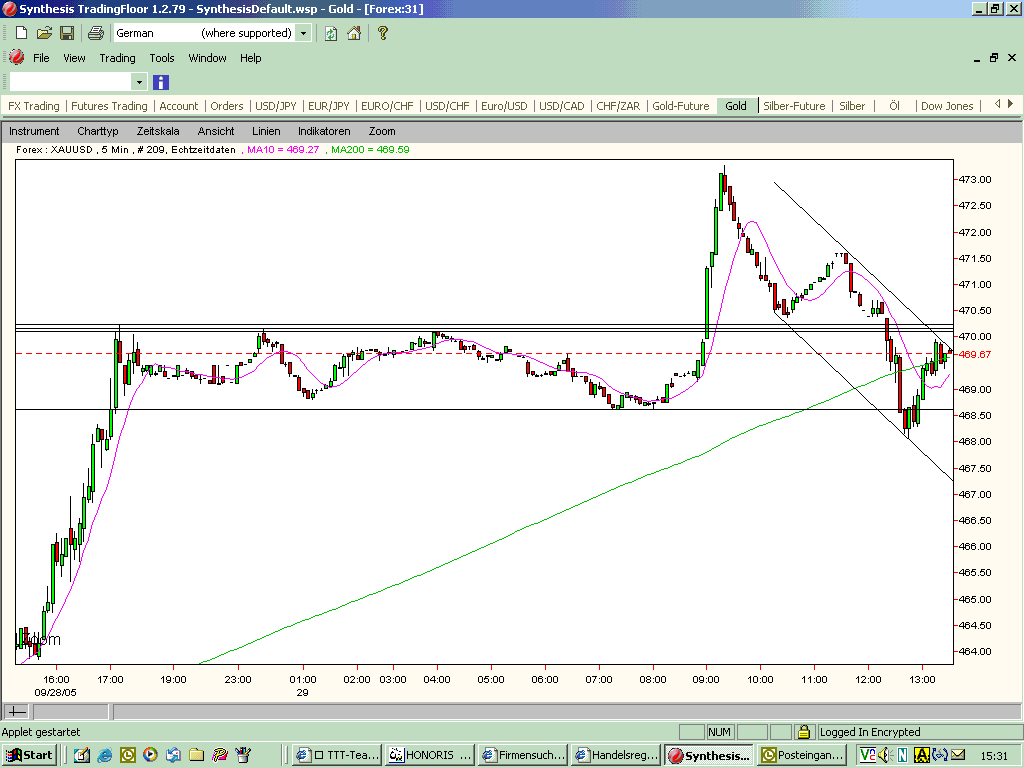1024x768 pixels.
Task: Switch to the Dow Jones tab
Action: [947, 106]
